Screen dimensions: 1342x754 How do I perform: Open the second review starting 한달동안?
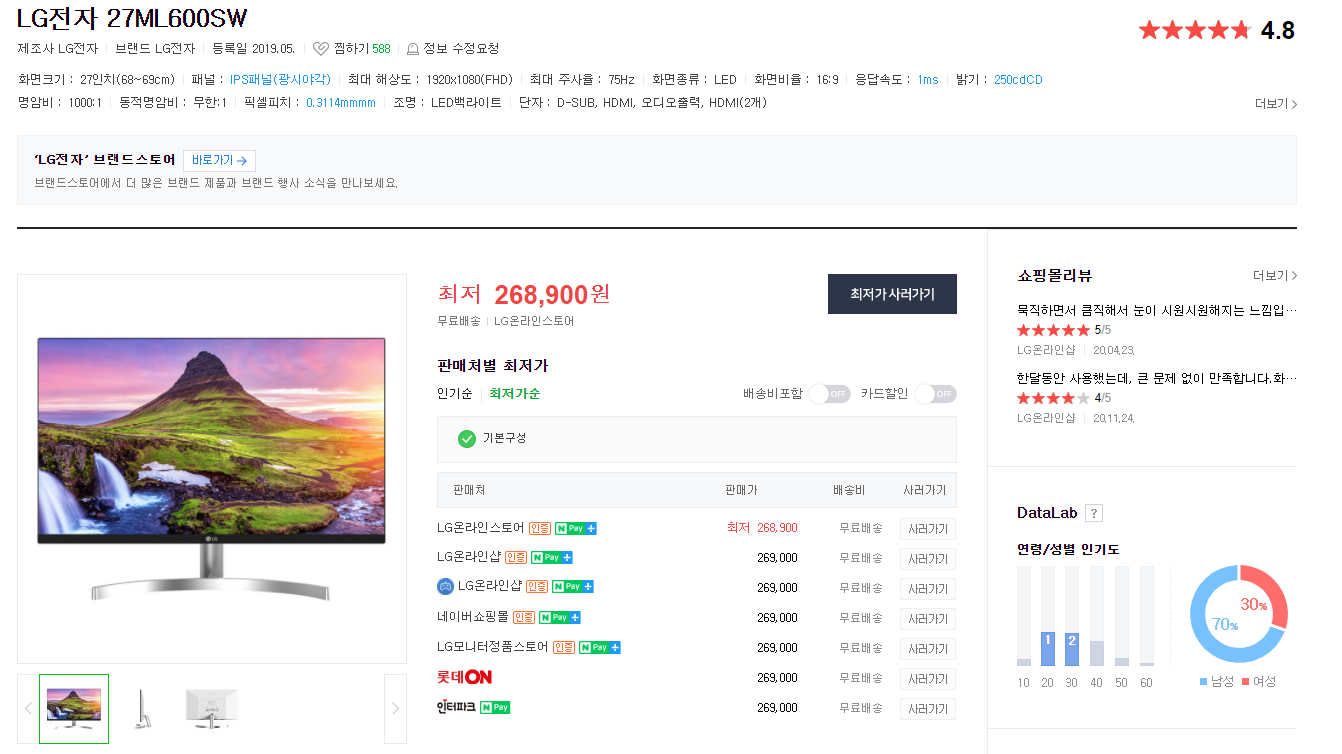click(x=1157, y=378)
